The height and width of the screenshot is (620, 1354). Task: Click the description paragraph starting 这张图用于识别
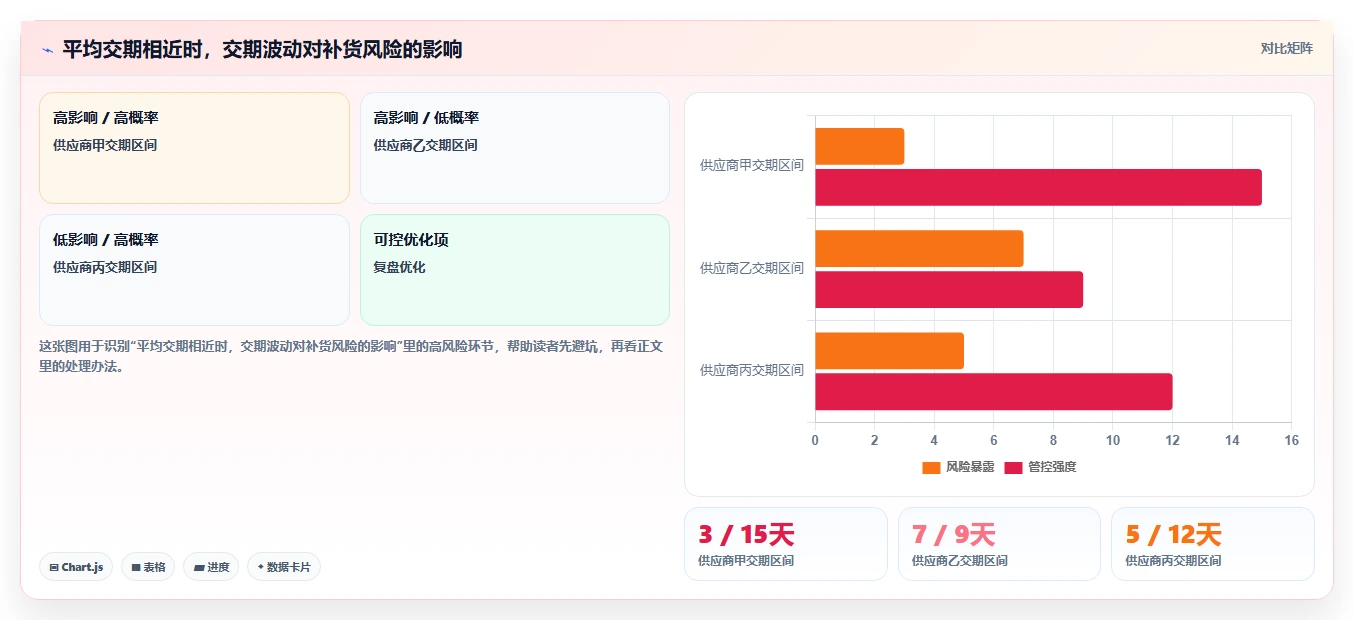pyautogui.click(x=352, y=356)
